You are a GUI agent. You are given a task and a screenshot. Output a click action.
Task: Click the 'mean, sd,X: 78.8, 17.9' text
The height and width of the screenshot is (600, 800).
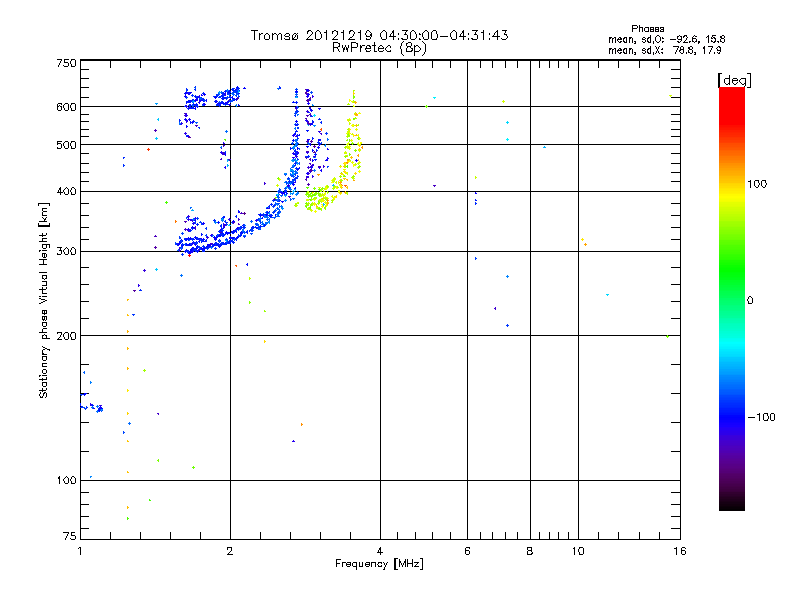664,50
